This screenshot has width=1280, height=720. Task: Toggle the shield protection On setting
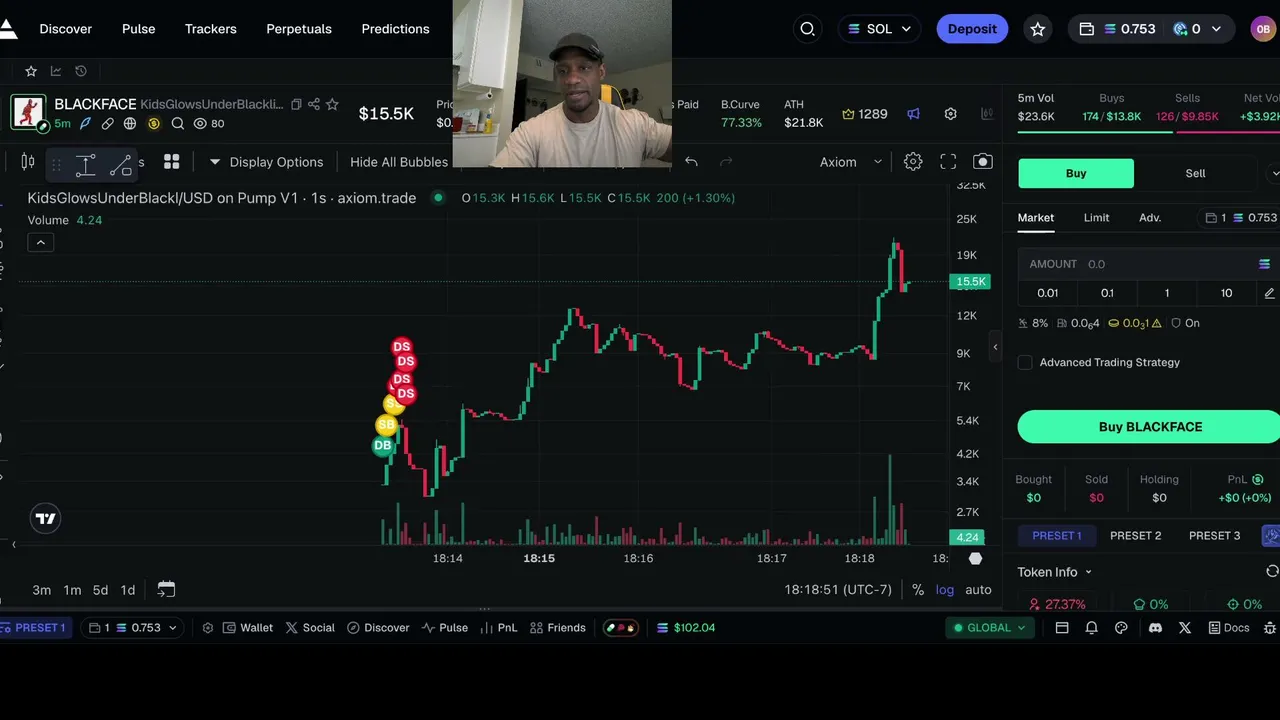pyautogui.click(x=1185, y=323)
